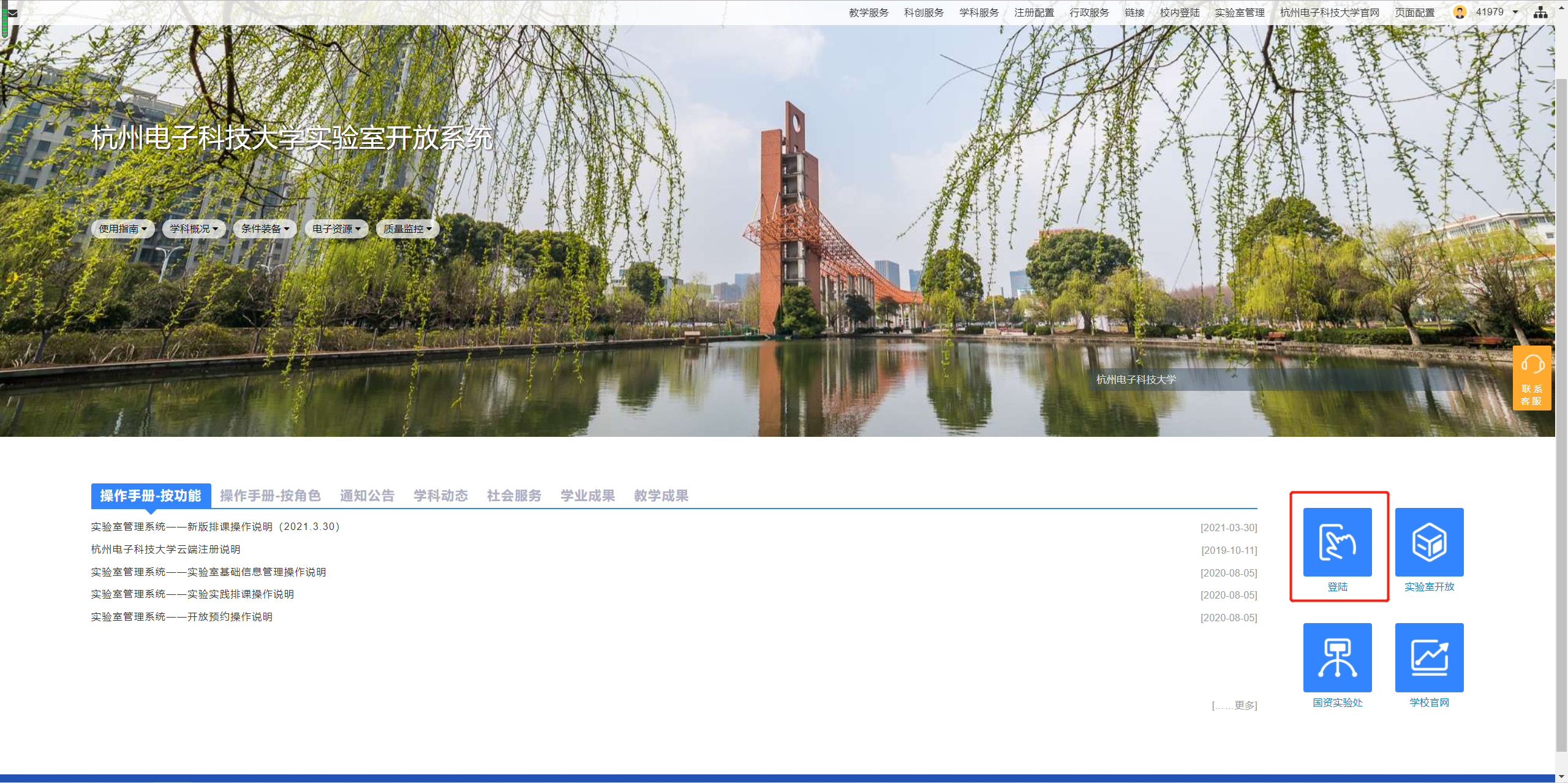Expand the 学科概况 dropdown

[194, 229]
